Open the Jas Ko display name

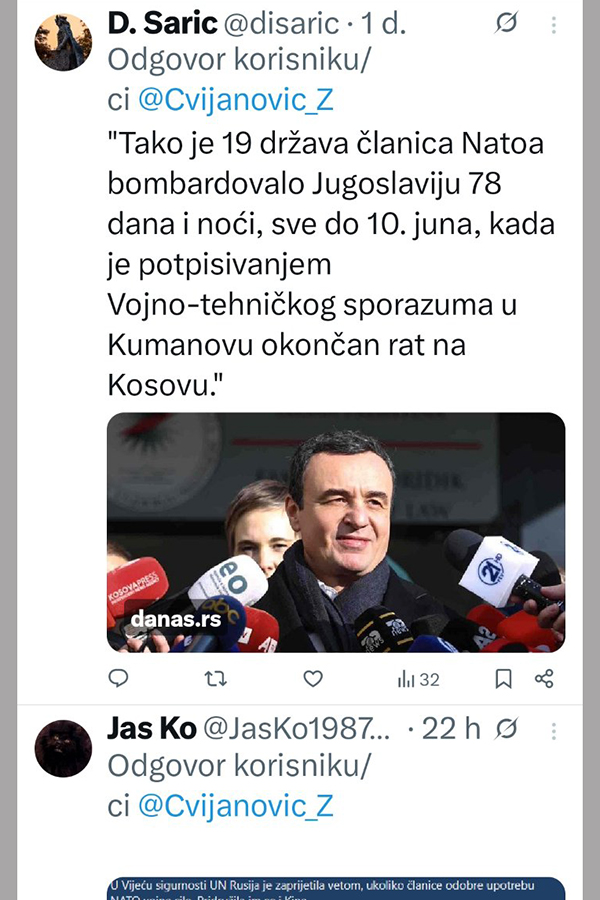point(152,729)
